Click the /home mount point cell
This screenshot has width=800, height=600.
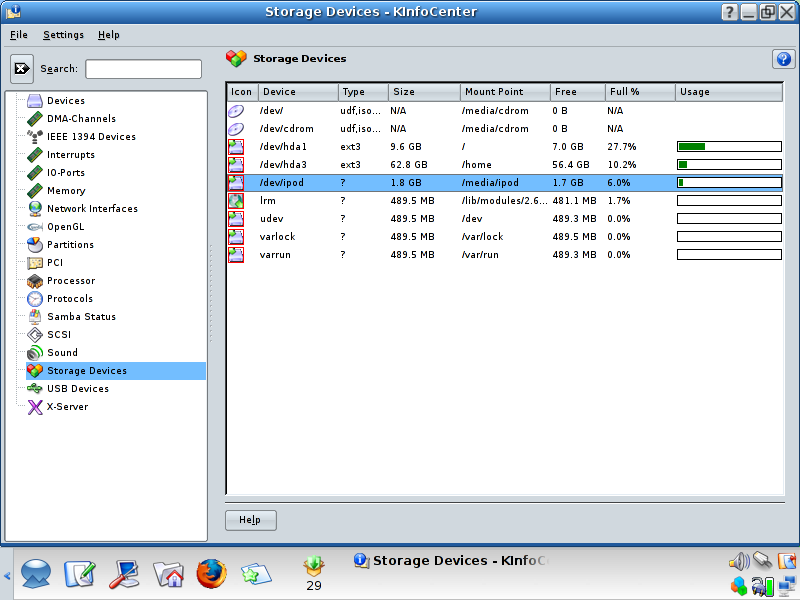(x=477, y=165)
